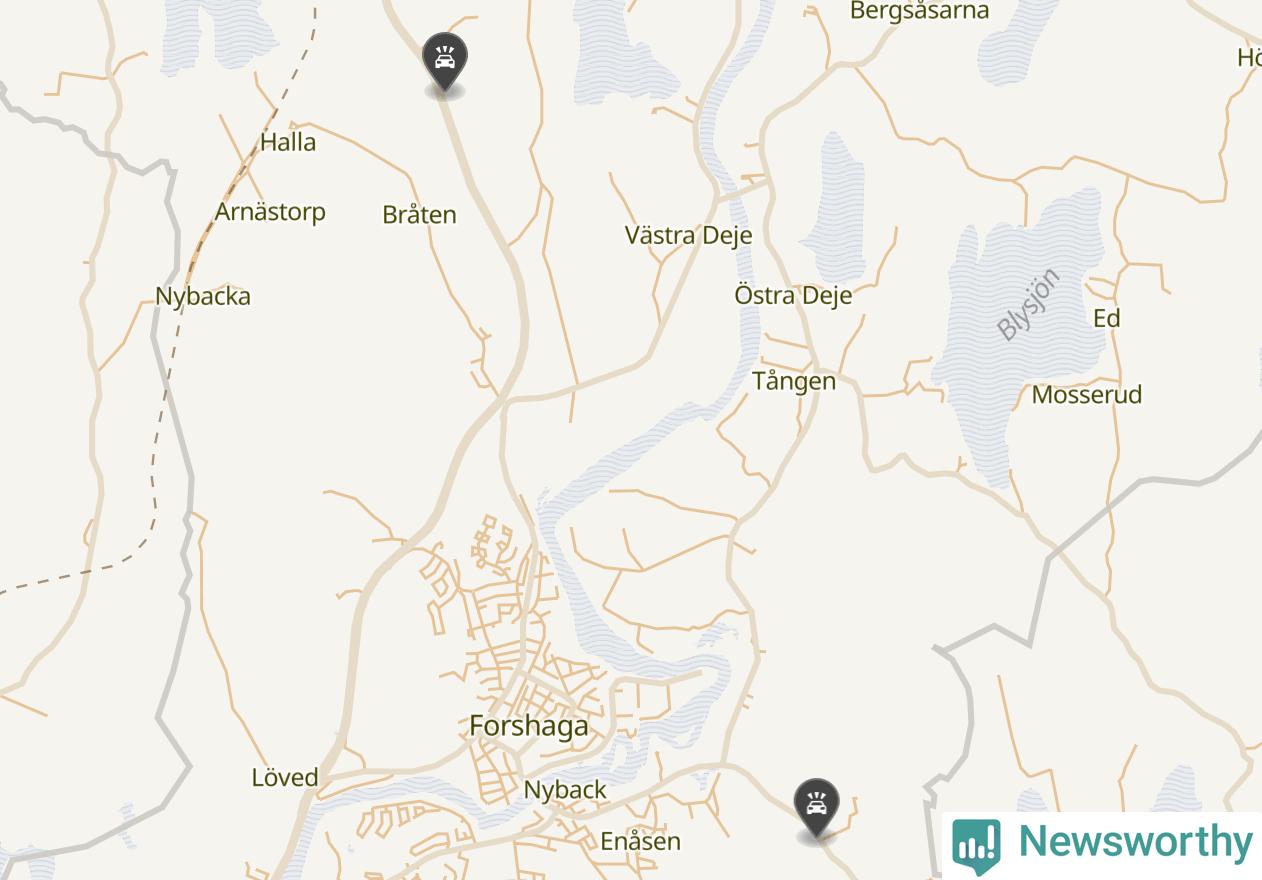Viewport: 1262px width, 880px height.
Task: Select the Forshaga town label
Action: pos(529,726)
